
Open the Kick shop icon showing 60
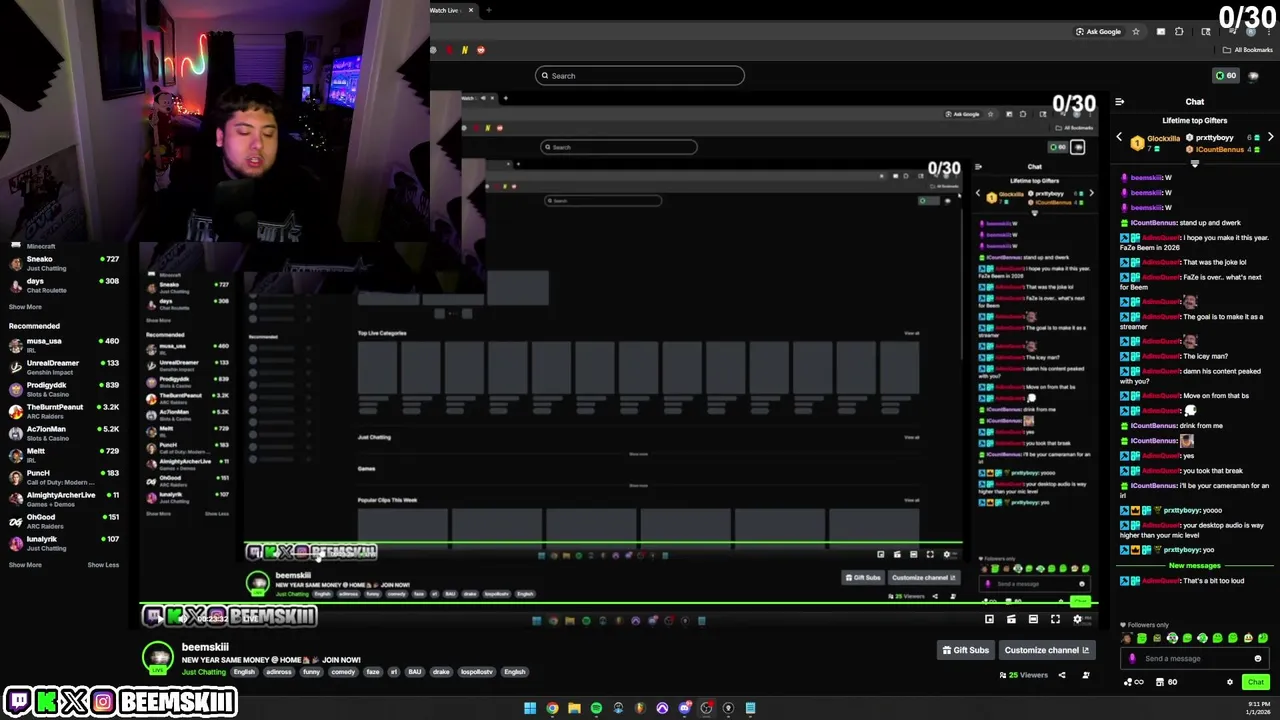tap(1166, 682)
